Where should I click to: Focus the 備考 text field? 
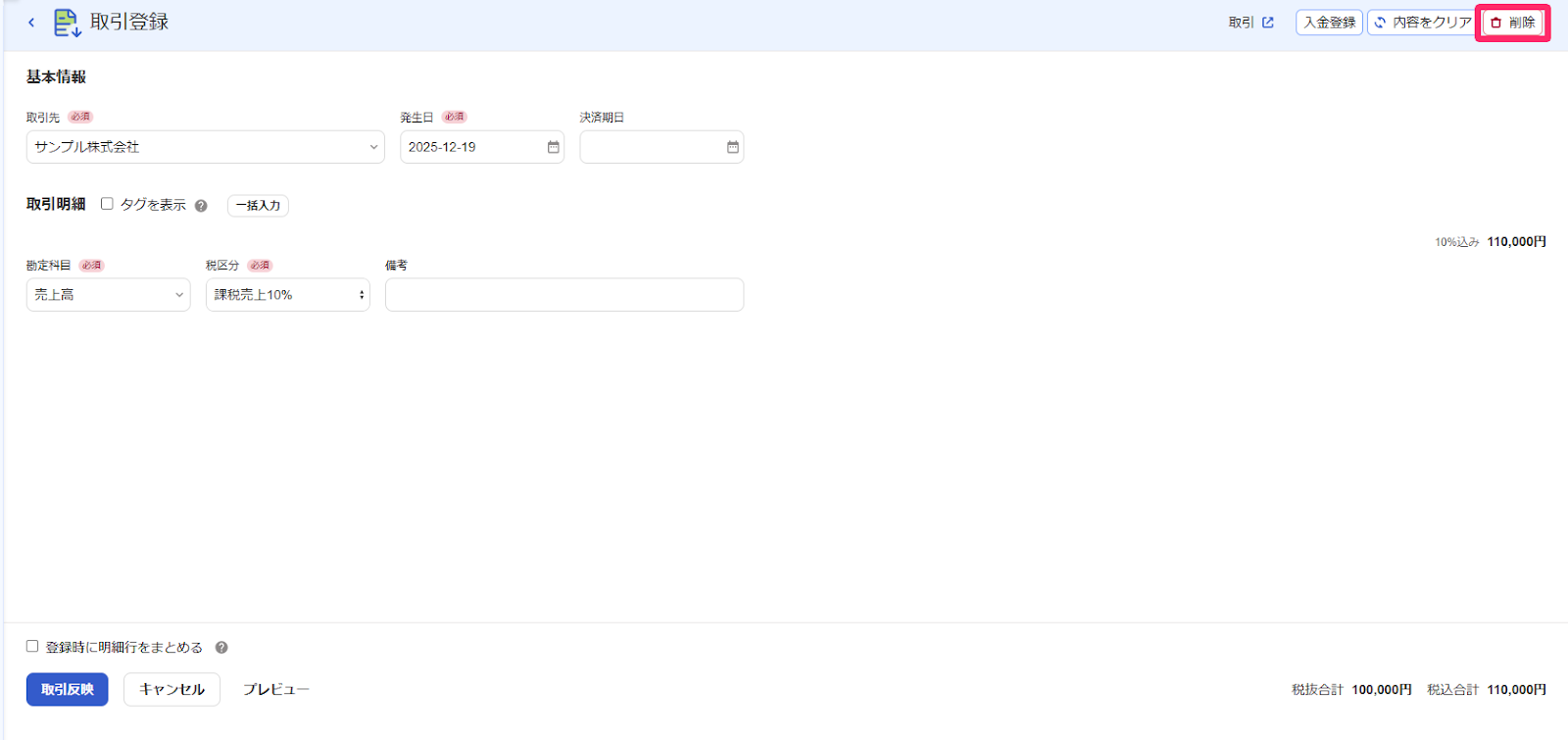564,295
